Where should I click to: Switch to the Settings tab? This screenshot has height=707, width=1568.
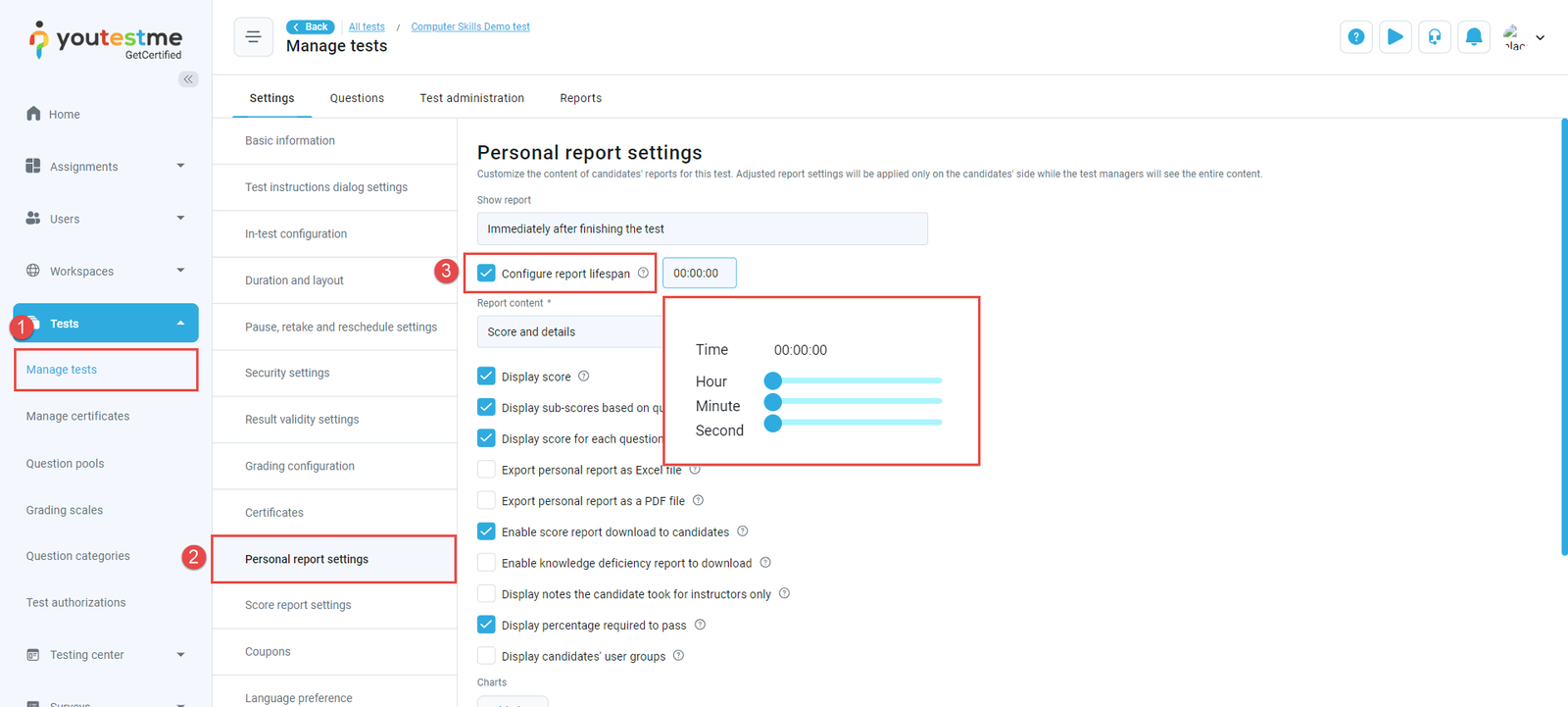click(271, 98)
